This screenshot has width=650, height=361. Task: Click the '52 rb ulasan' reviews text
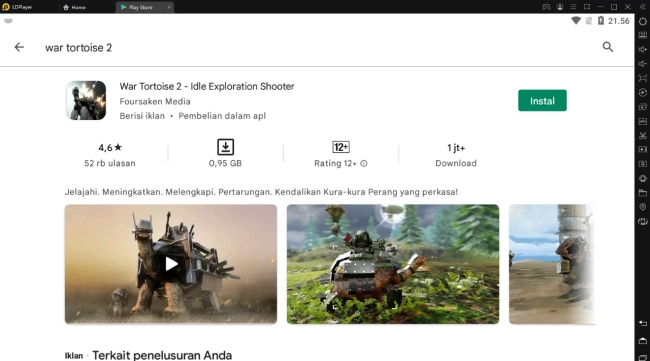pos(110,163)
